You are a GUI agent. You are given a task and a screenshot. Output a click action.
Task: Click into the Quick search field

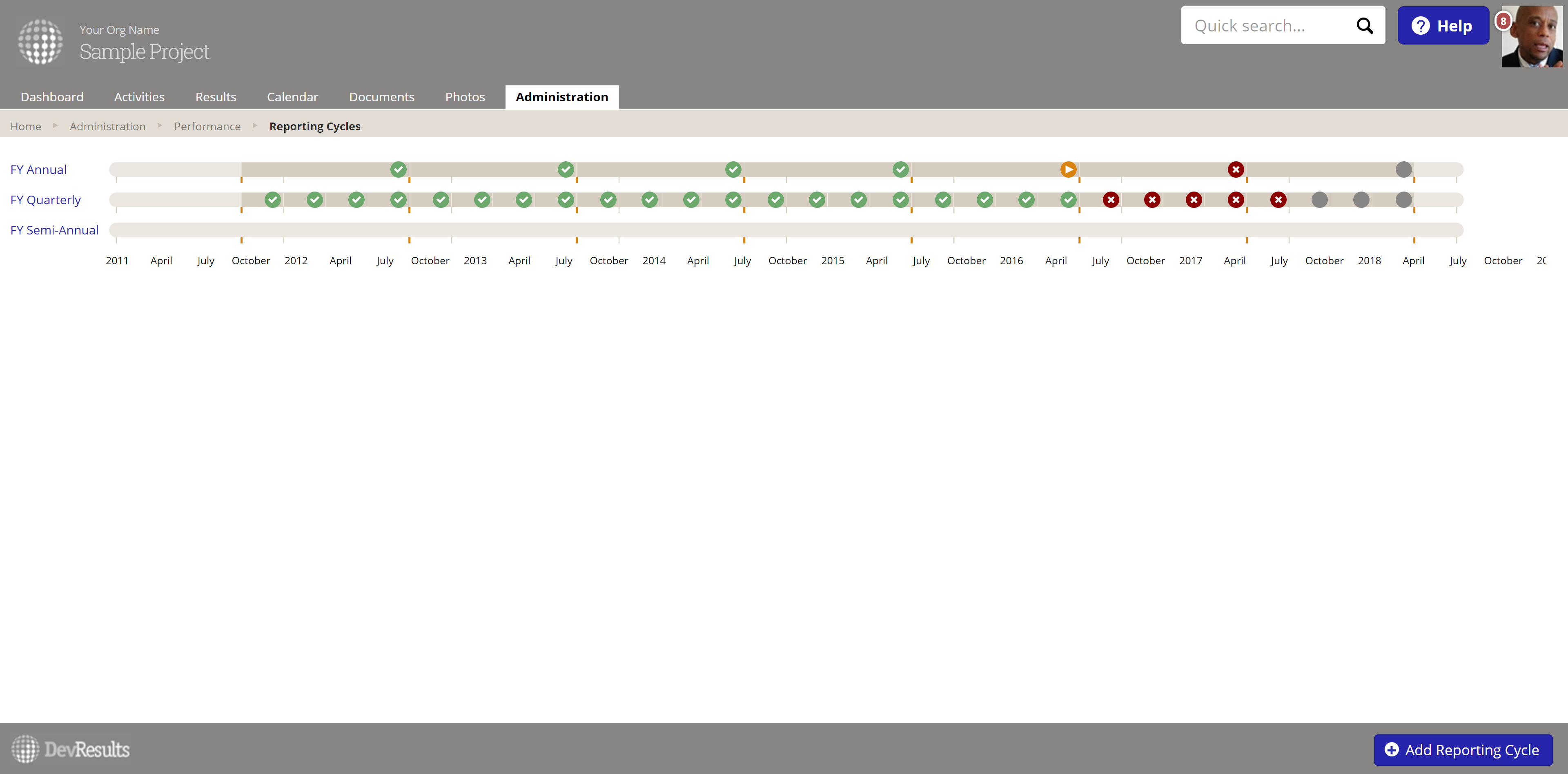[x=1266, y=26]
